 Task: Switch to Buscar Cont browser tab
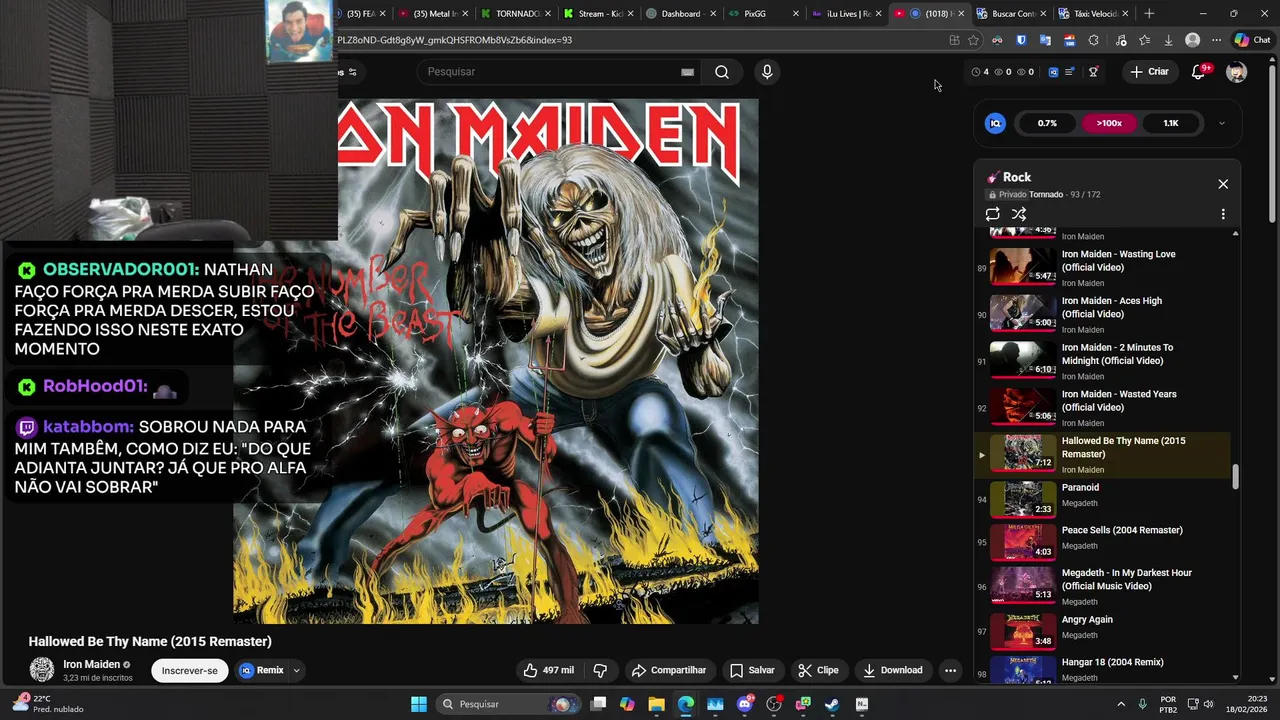click(x=1010, y=14)
